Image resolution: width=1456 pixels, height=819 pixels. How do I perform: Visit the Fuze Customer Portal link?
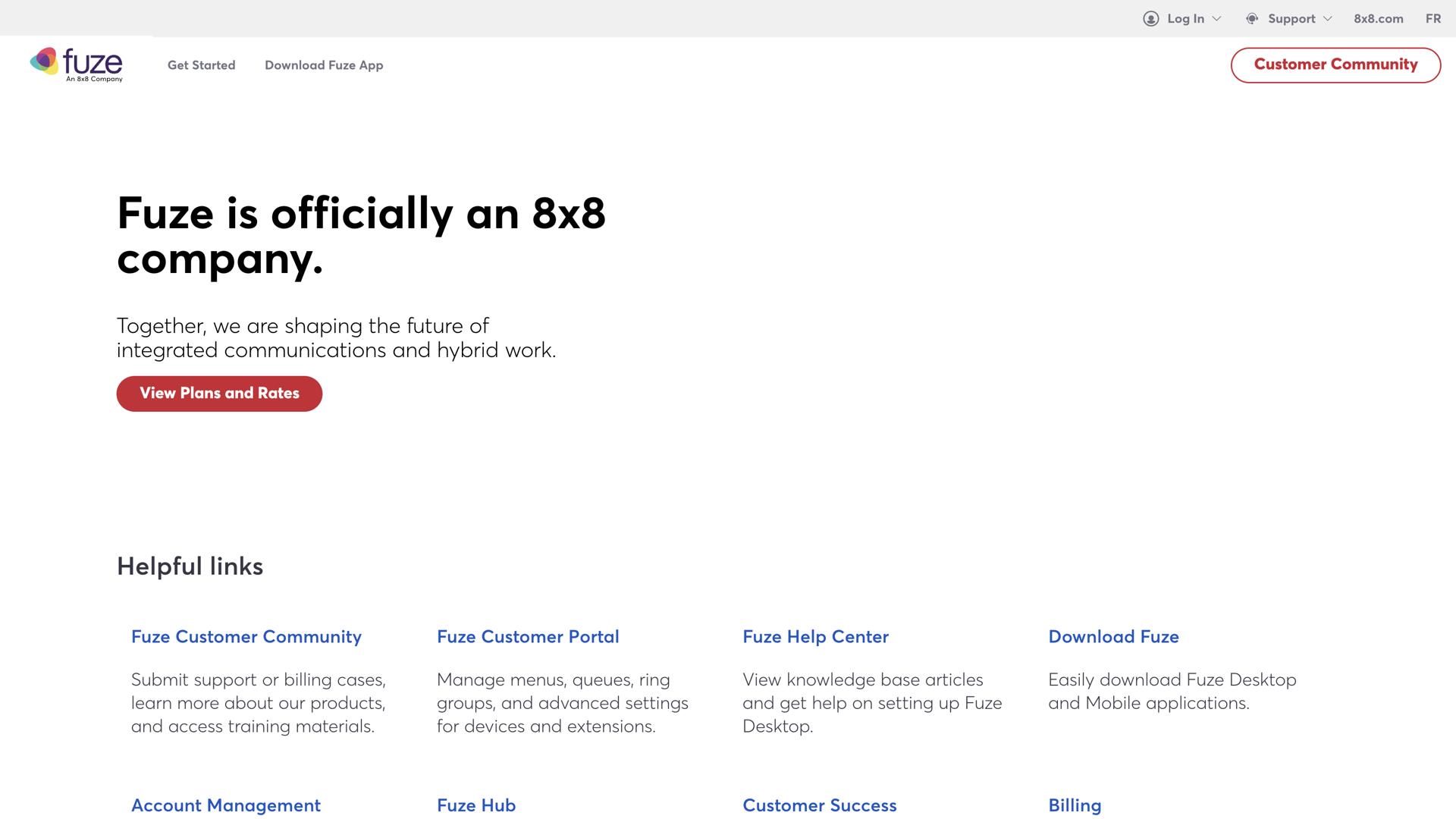click(528, 637)
